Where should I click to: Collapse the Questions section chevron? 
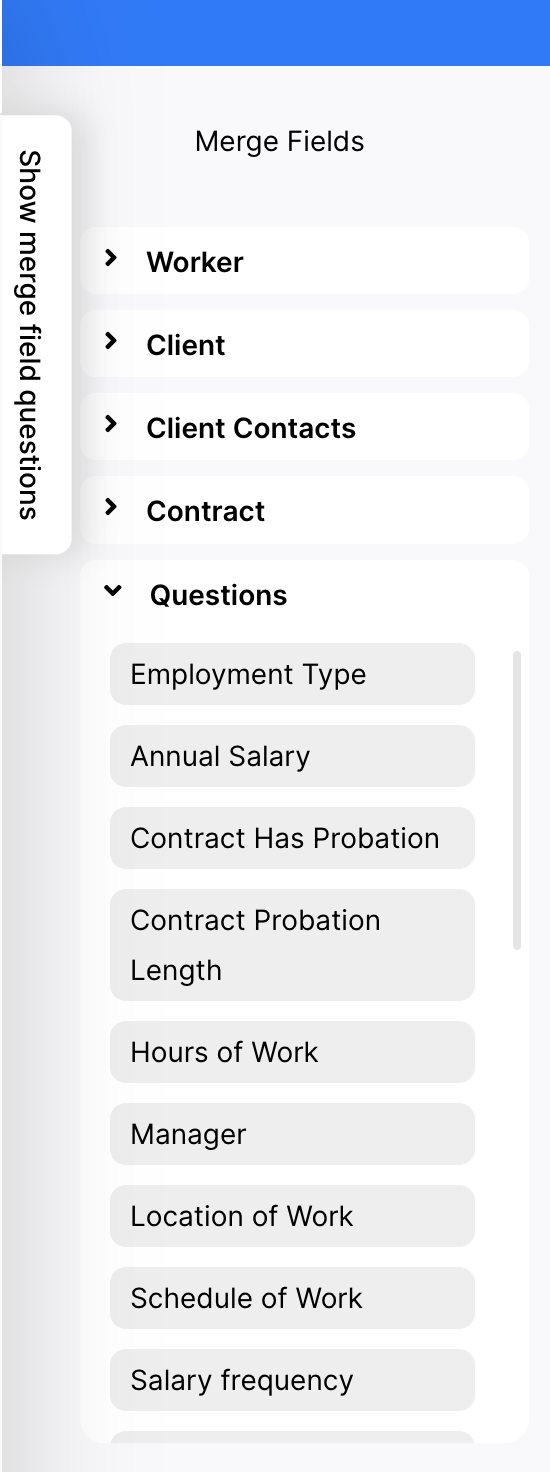114,591
